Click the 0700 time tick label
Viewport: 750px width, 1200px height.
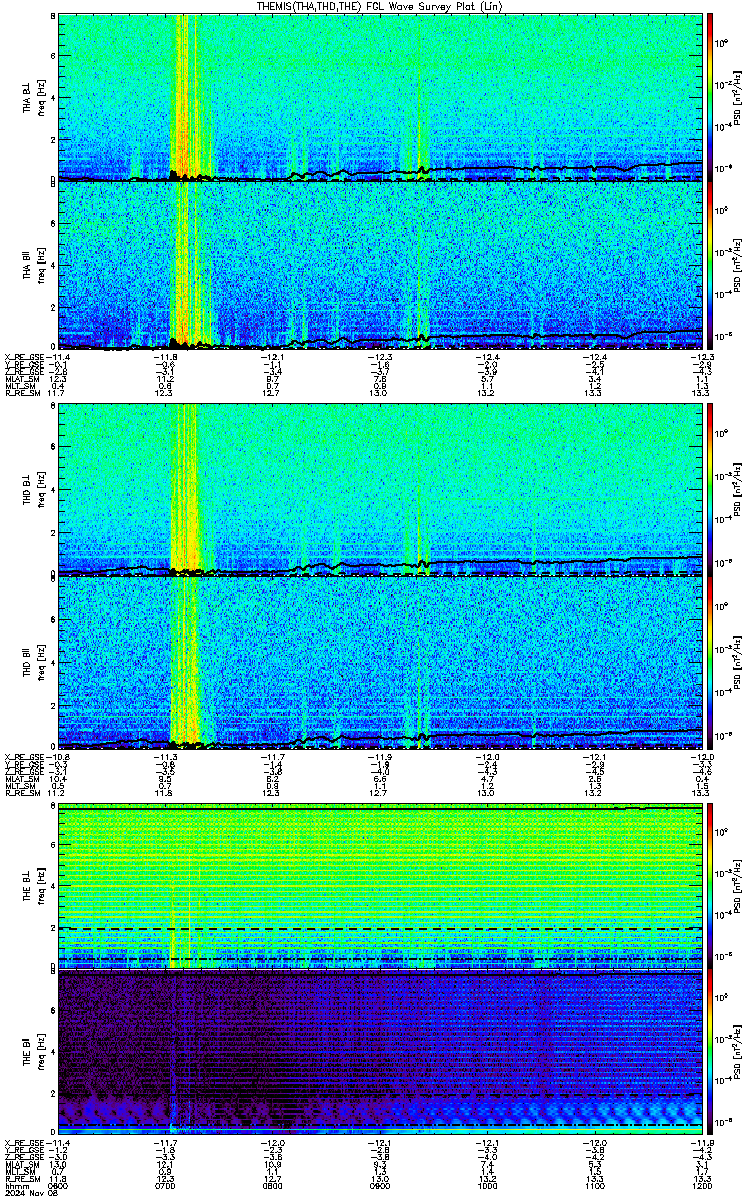[165, 1186]
